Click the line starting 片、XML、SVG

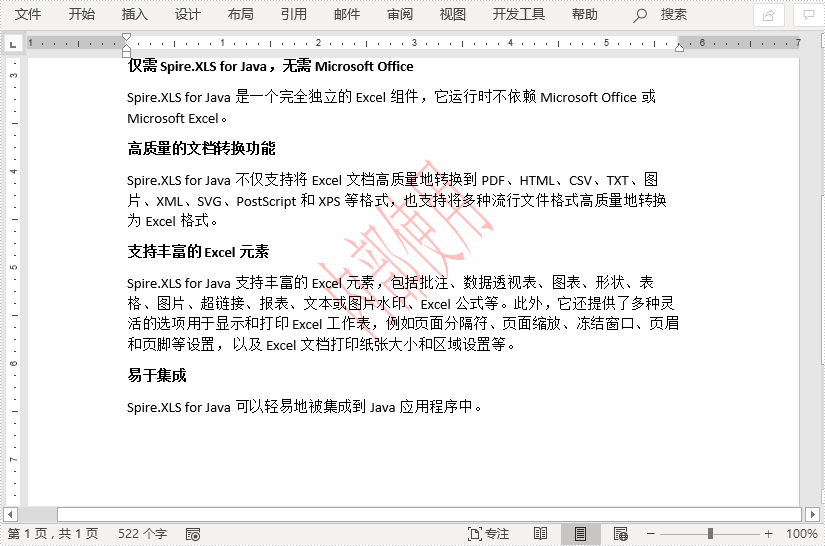tap(397, 201)
